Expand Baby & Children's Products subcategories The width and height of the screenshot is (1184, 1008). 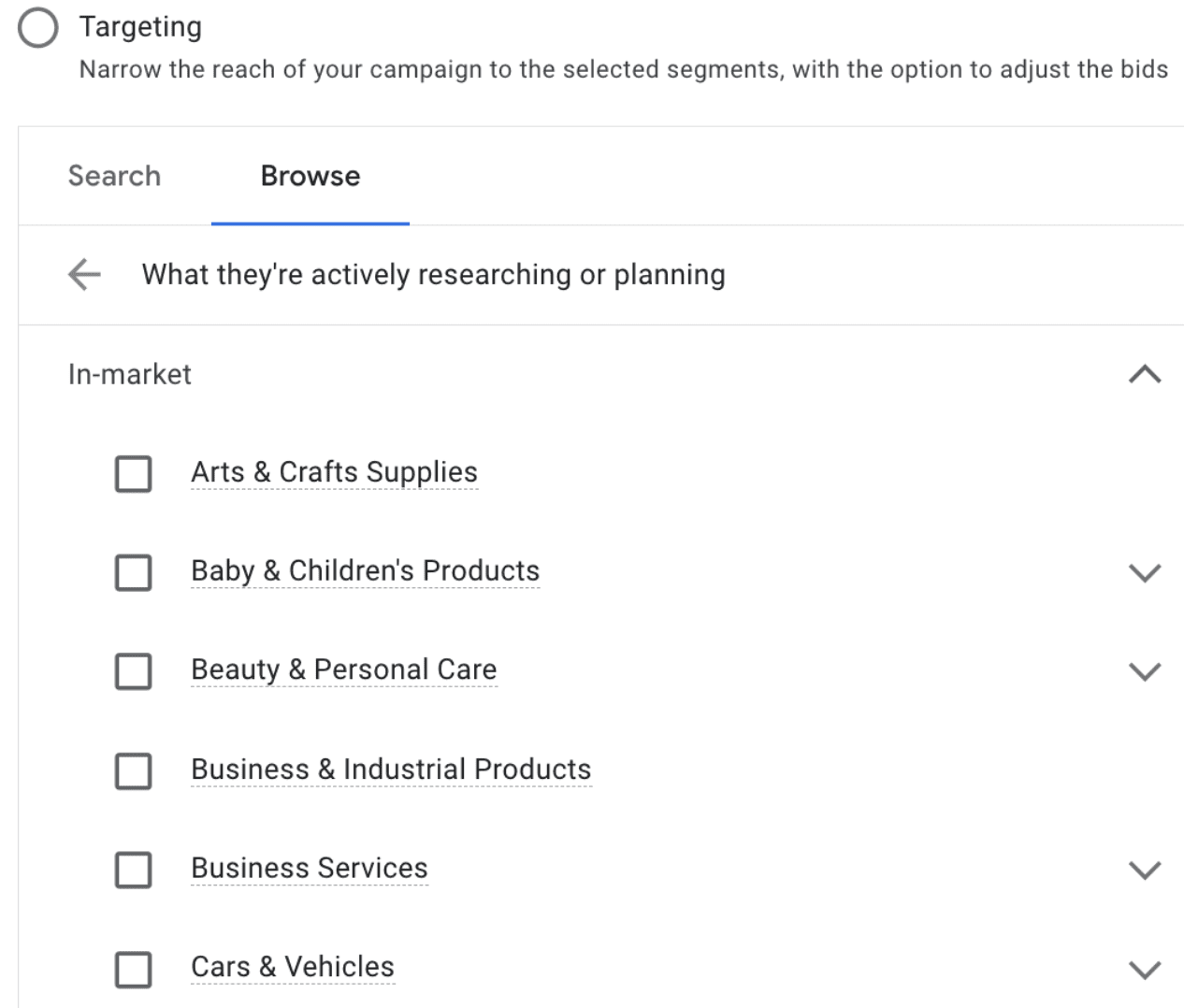pyautogui.click(x=1145, y=573)
